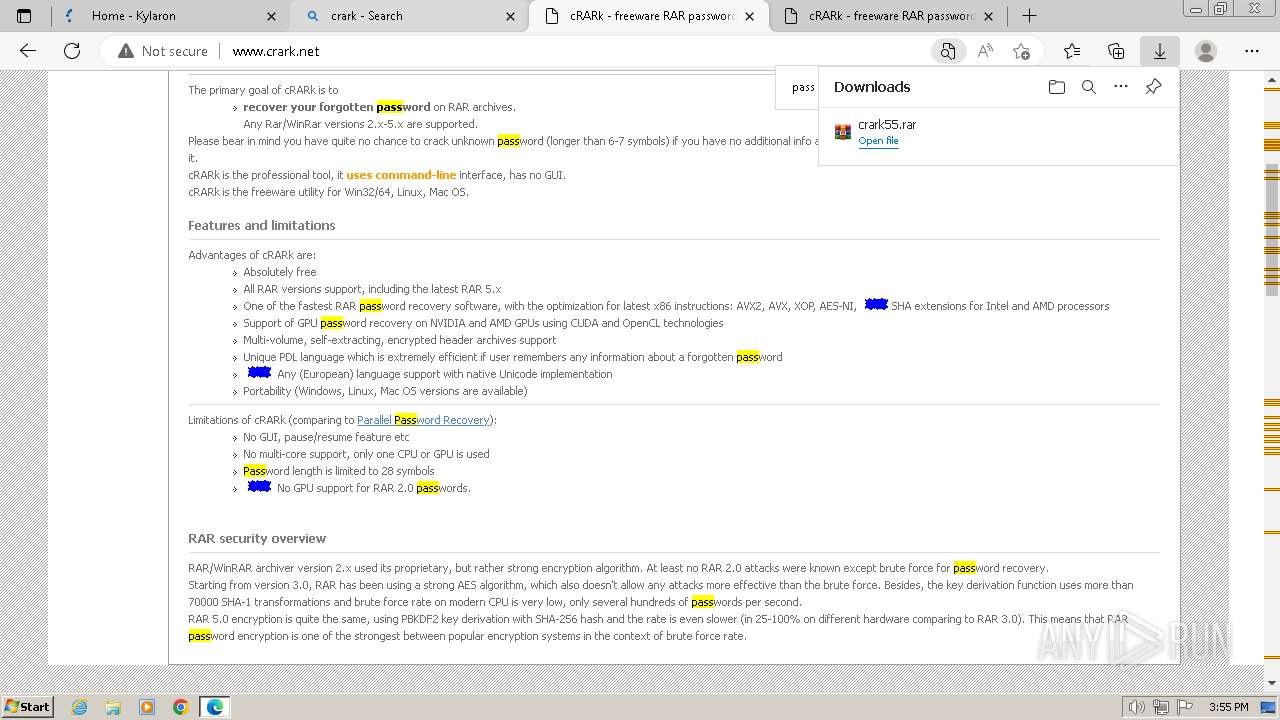Image resolution: width=1280 pixels, height=720 pixels.
Task: Open the Action Center flag icon
Action: pyautogui.click(x=1185, y=707)
